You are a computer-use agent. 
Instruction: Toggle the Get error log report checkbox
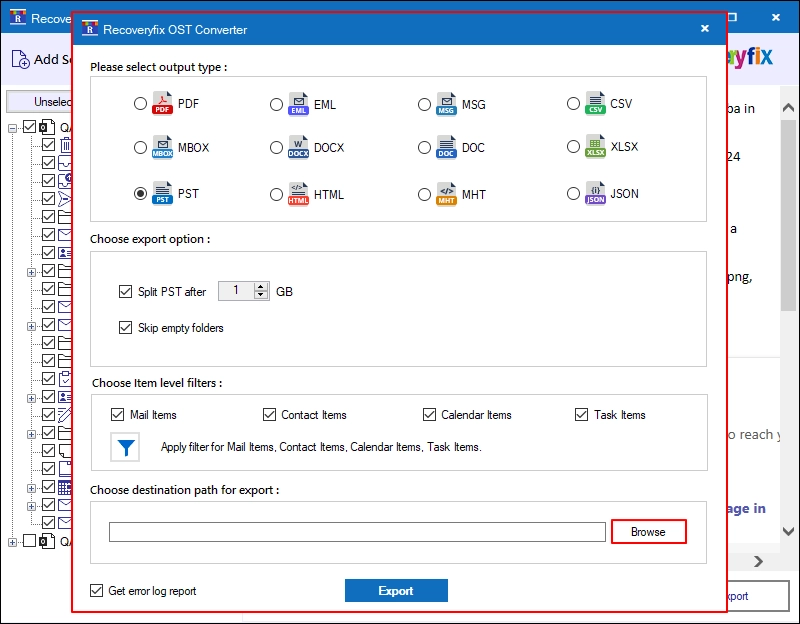pos(96,590)
